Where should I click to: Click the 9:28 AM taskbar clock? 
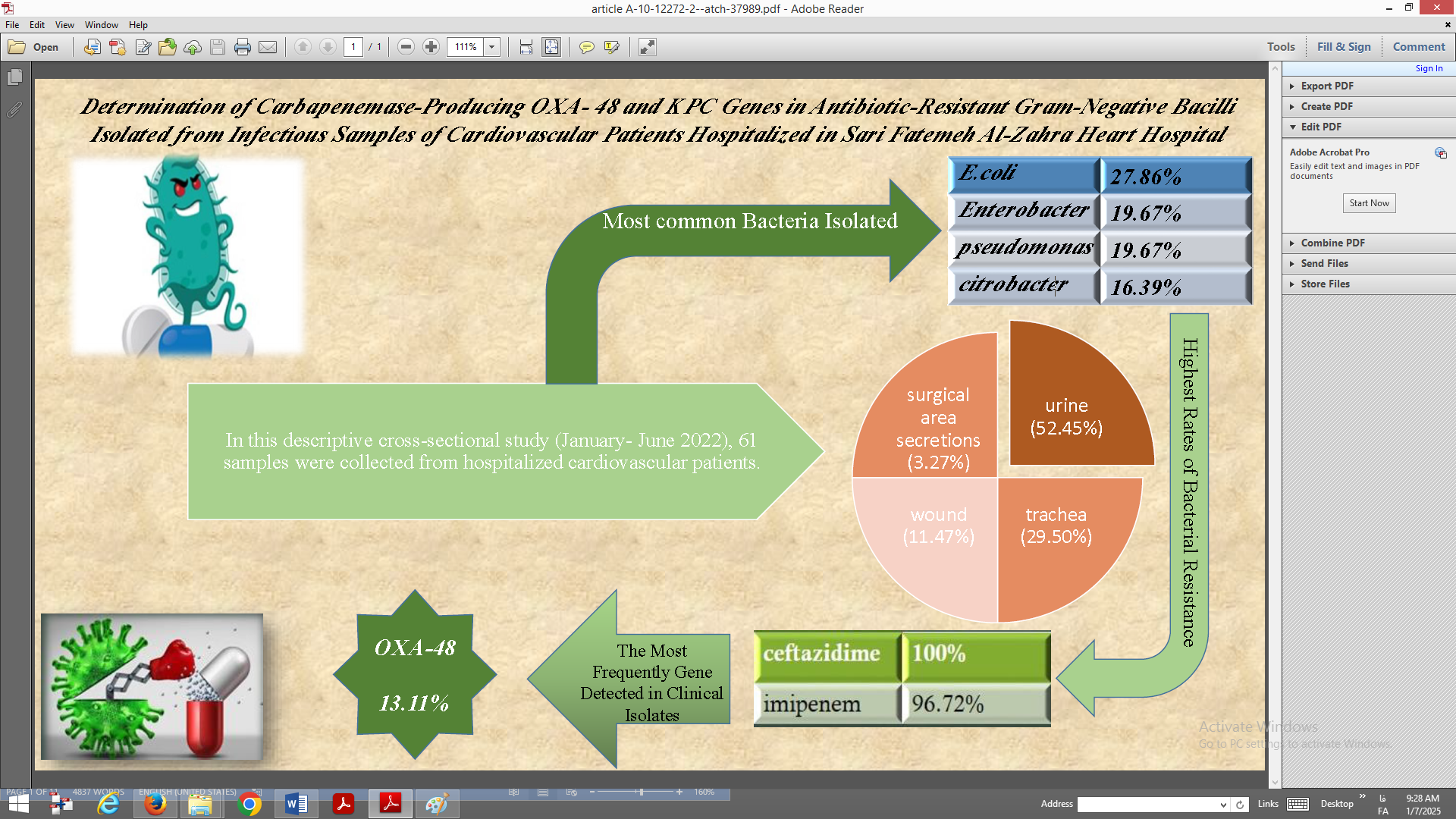tap(1423, 799)
